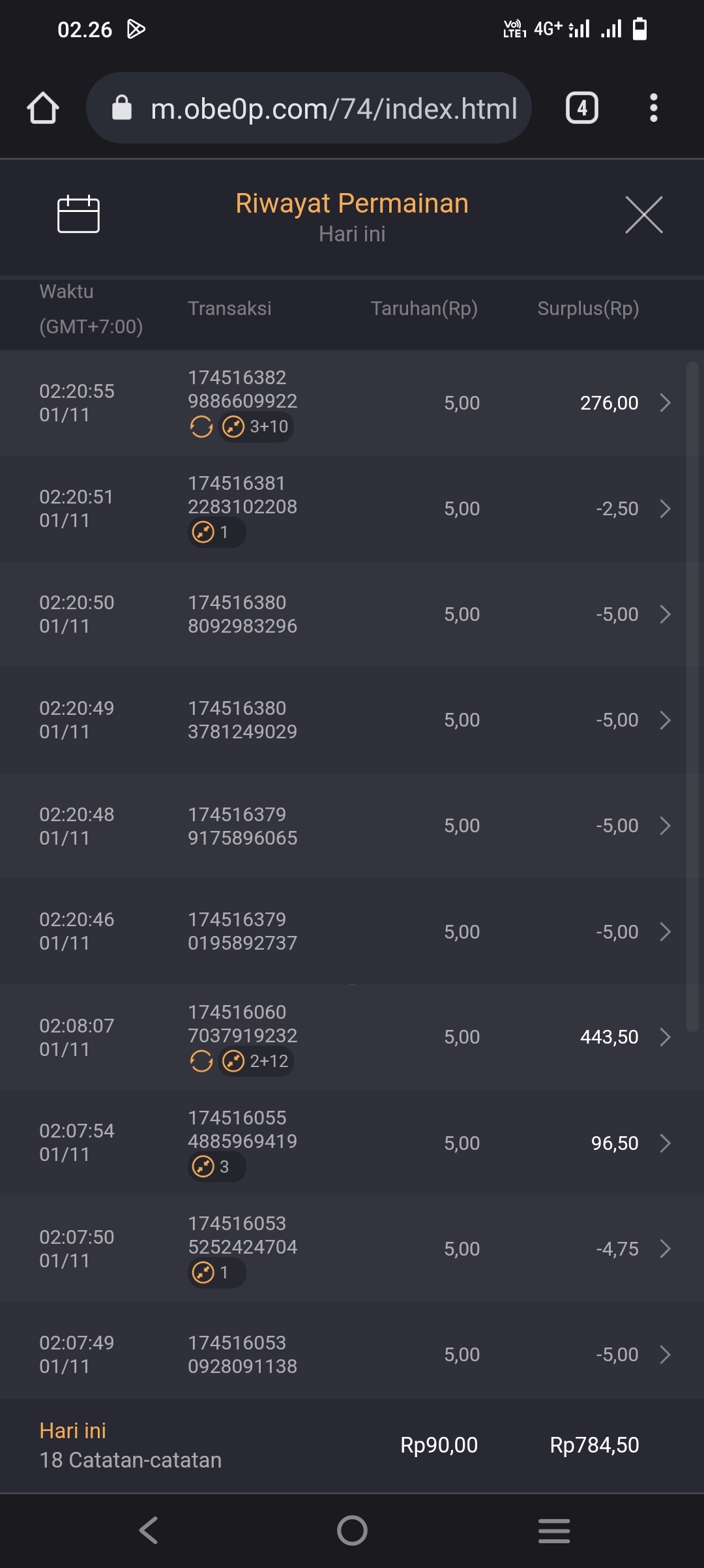Image resolution: width=704 pixels, height=1568 pixels.
Task: Expand details for 443,50 surplus row
Action: (x=665, y=1037)
